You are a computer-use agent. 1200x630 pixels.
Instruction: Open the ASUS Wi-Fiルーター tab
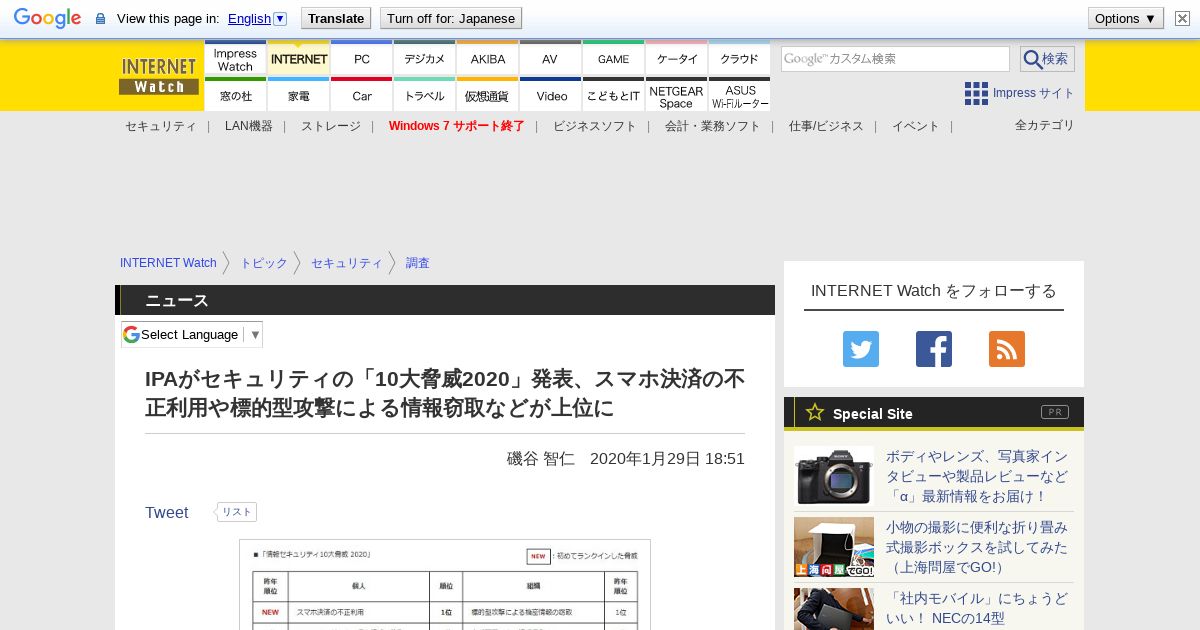click(x=739, y=96)
